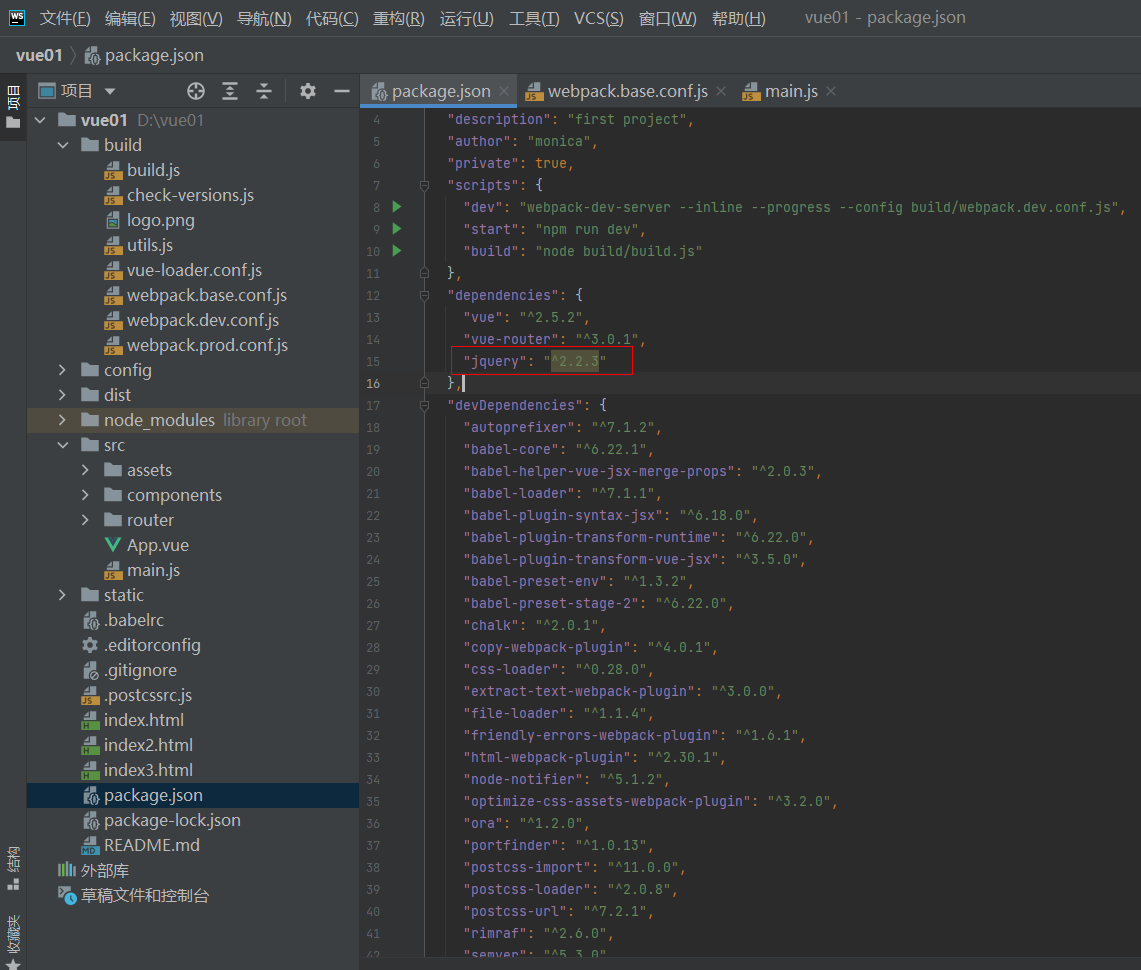Click the package.json breadcrumb
1141x970 pixels.
[145, 55]
